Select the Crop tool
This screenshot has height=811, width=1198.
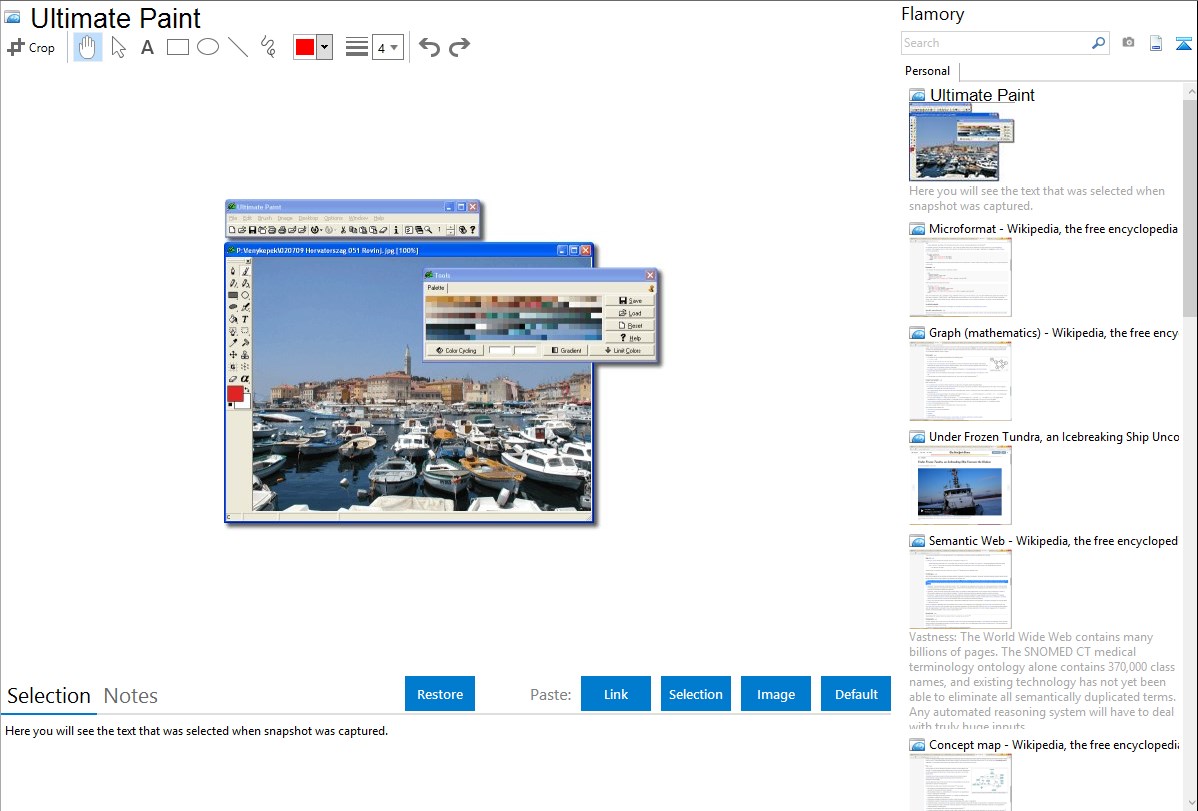[x=31, y=47]
